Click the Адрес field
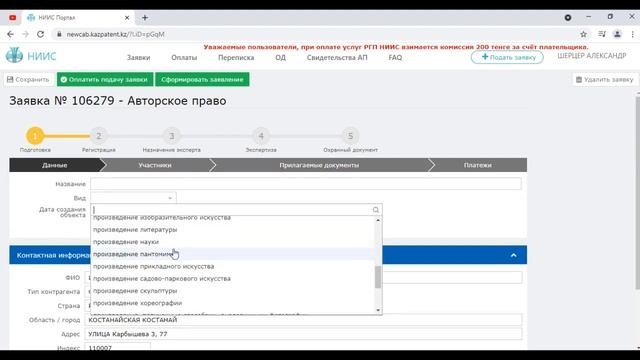 click(303, 334)
